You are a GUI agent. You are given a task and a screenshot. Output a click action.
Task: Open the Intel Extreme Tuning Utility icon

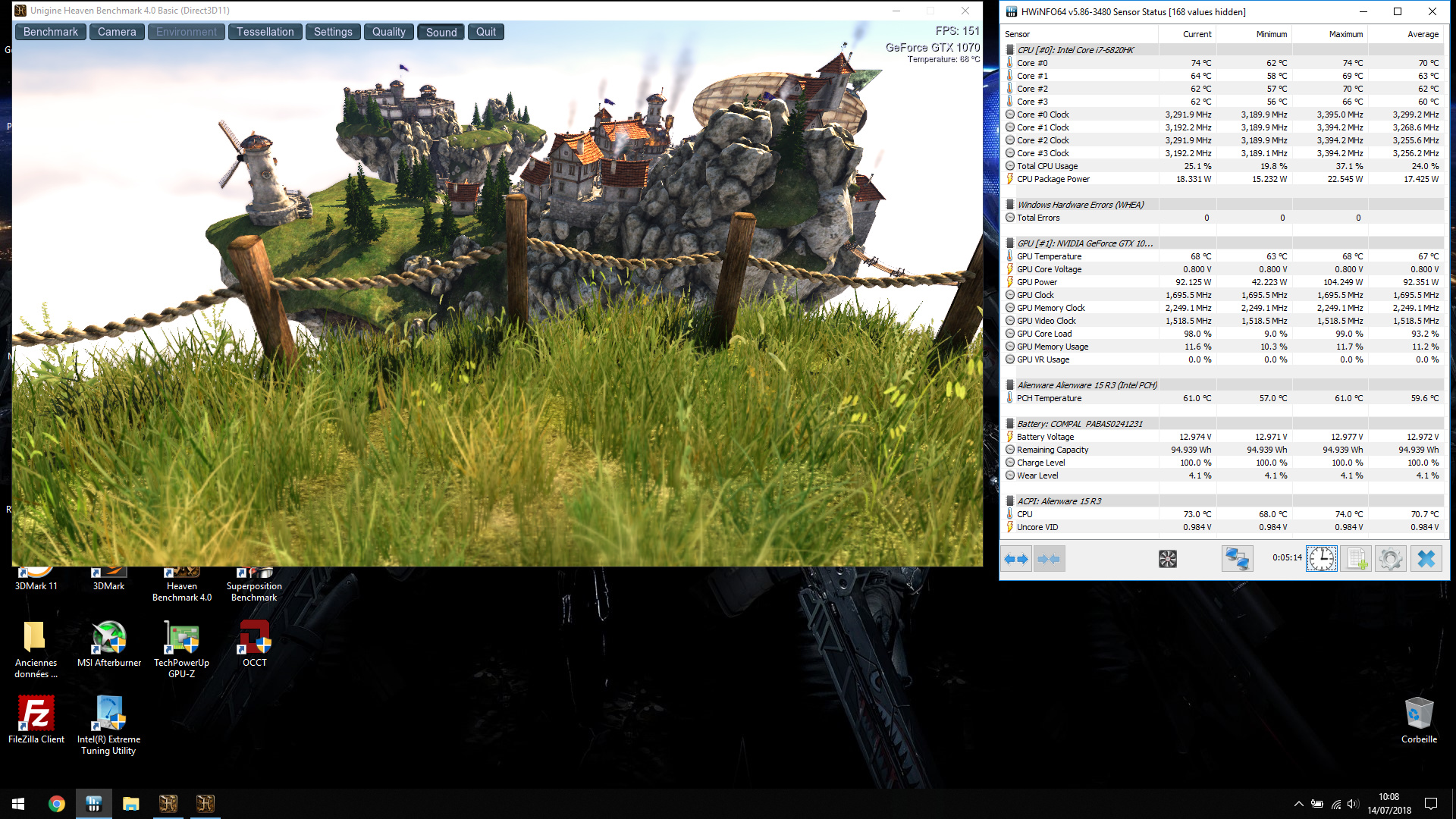point(108,726)
